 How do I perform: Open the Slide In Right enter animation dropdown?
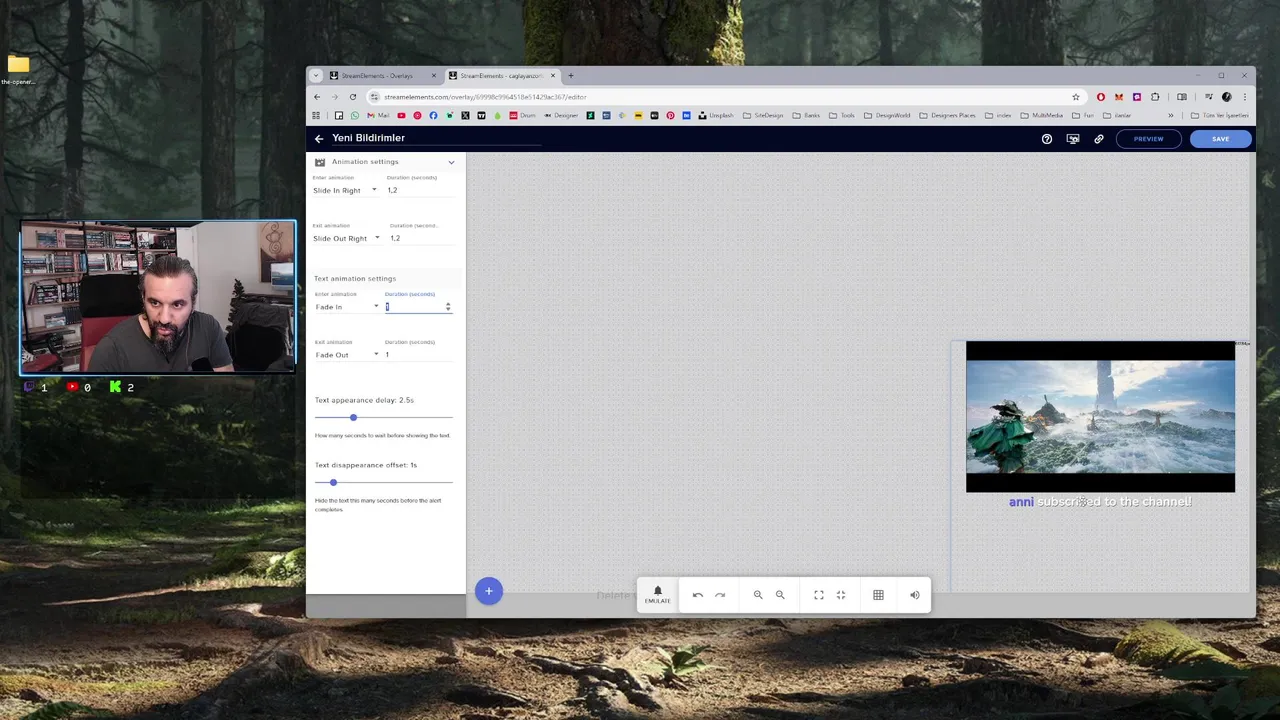coord(345,190)
